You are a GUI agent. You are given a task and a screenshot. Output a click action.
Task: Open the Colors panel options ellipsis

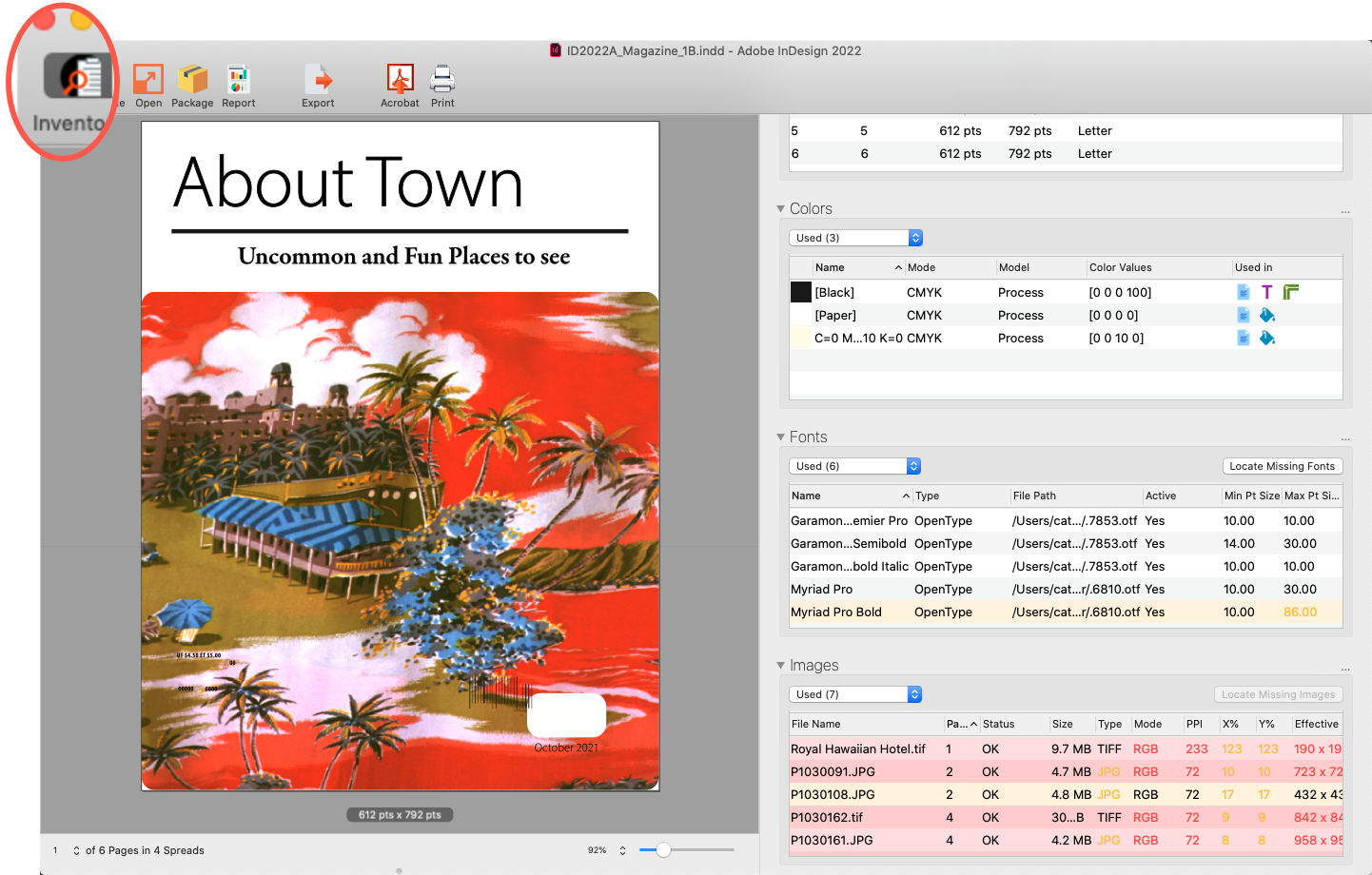1345,211
